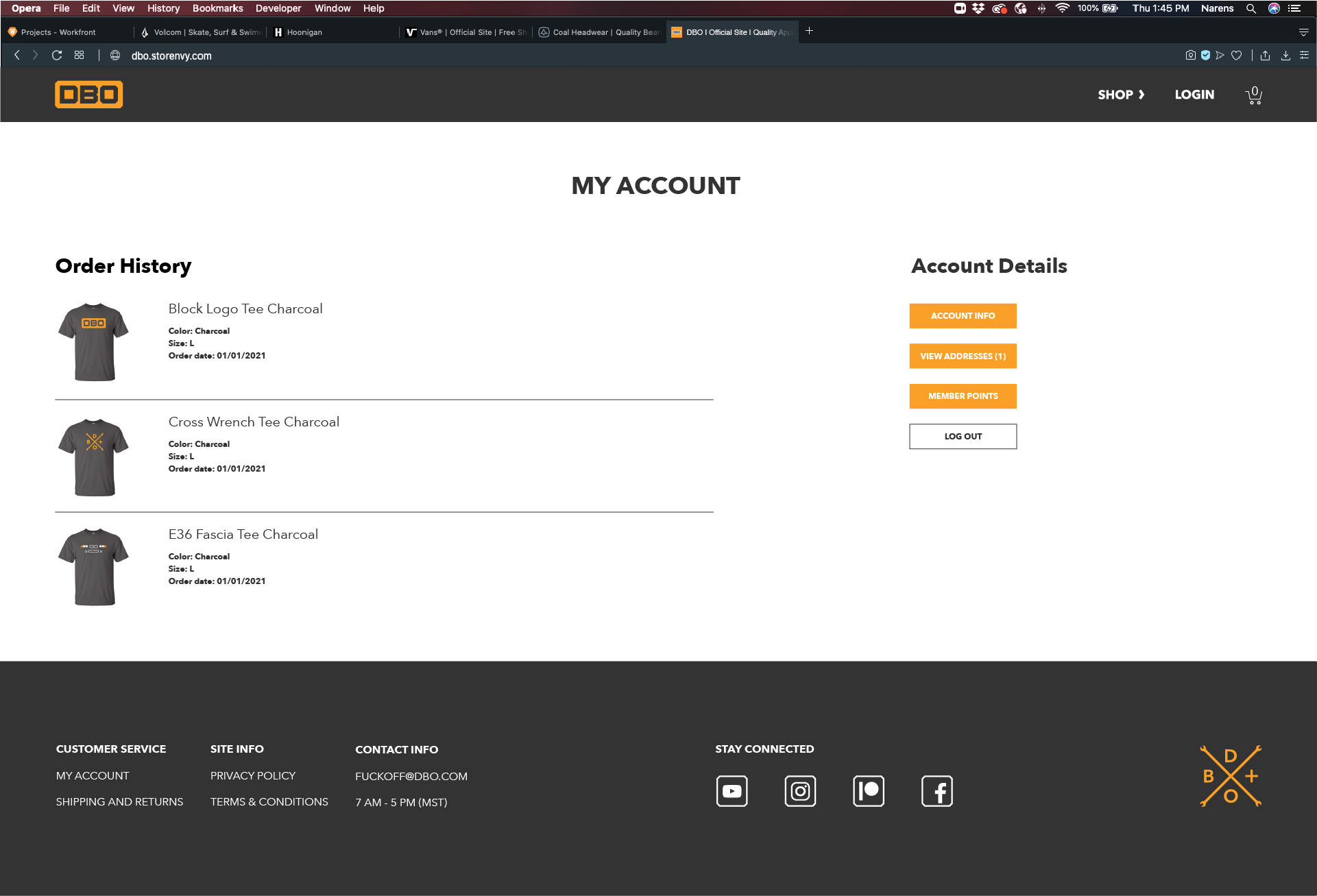Open the YouTube social icon

coord(732,791)
